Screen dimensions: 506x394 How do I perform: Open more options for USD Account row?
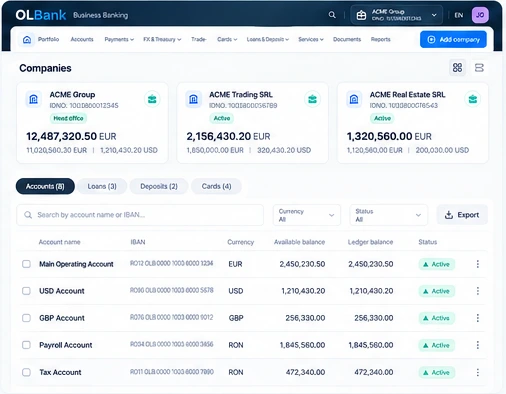click(478, 291)
